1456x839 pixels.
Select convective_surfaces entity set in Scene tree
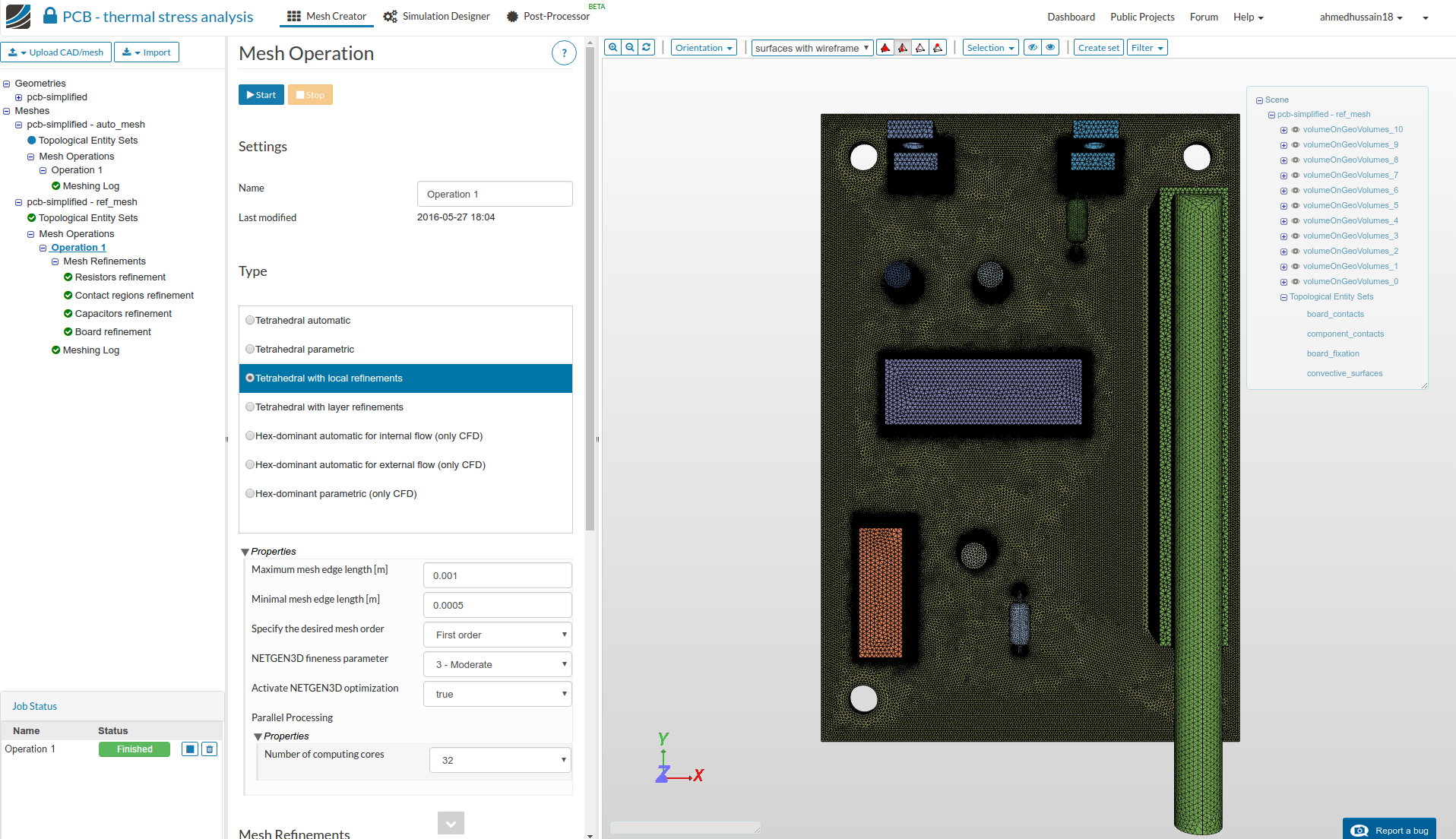tap(1344, 374)
